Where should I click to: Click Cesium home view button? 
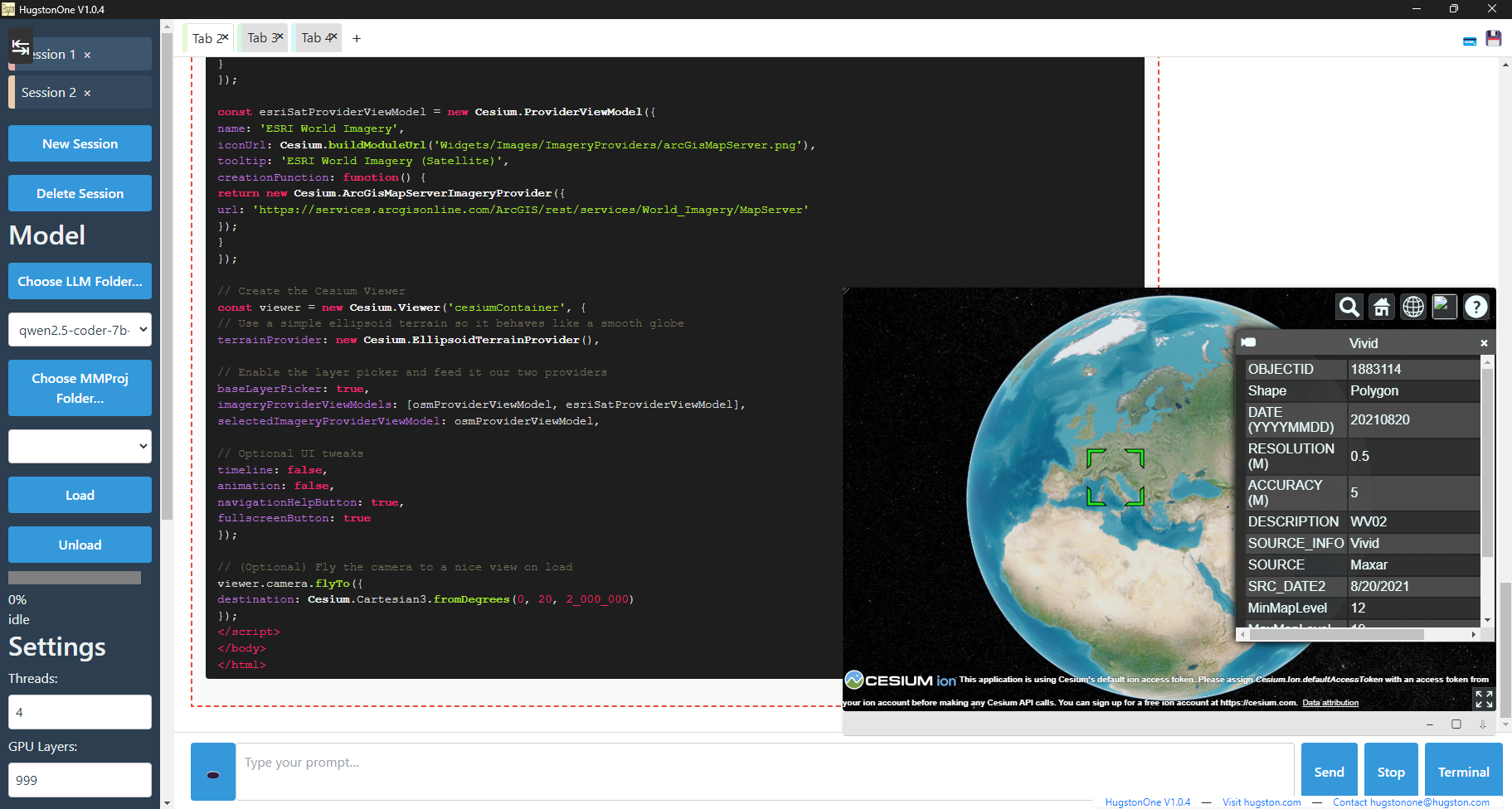click(x=1382, y=307)
